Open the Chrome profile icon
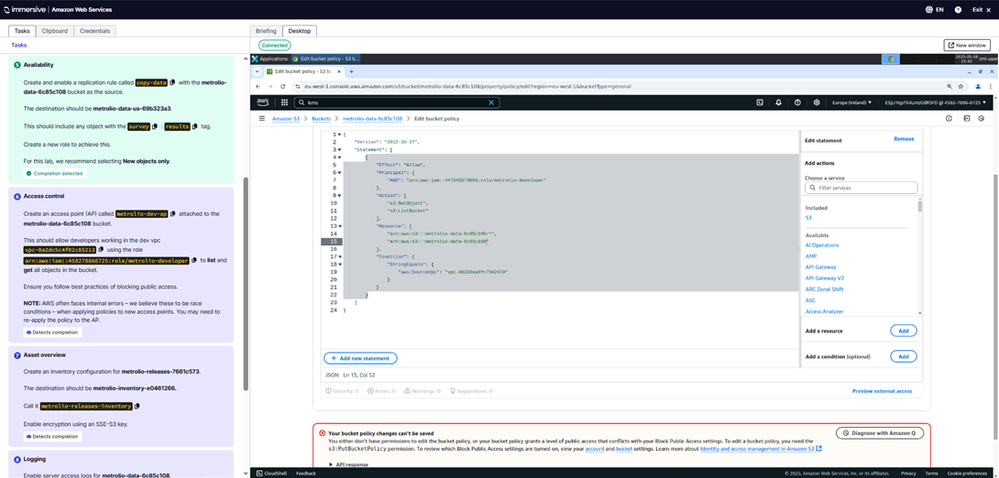The height and width of the screenshot is (478, 999). tap(978, 85)
